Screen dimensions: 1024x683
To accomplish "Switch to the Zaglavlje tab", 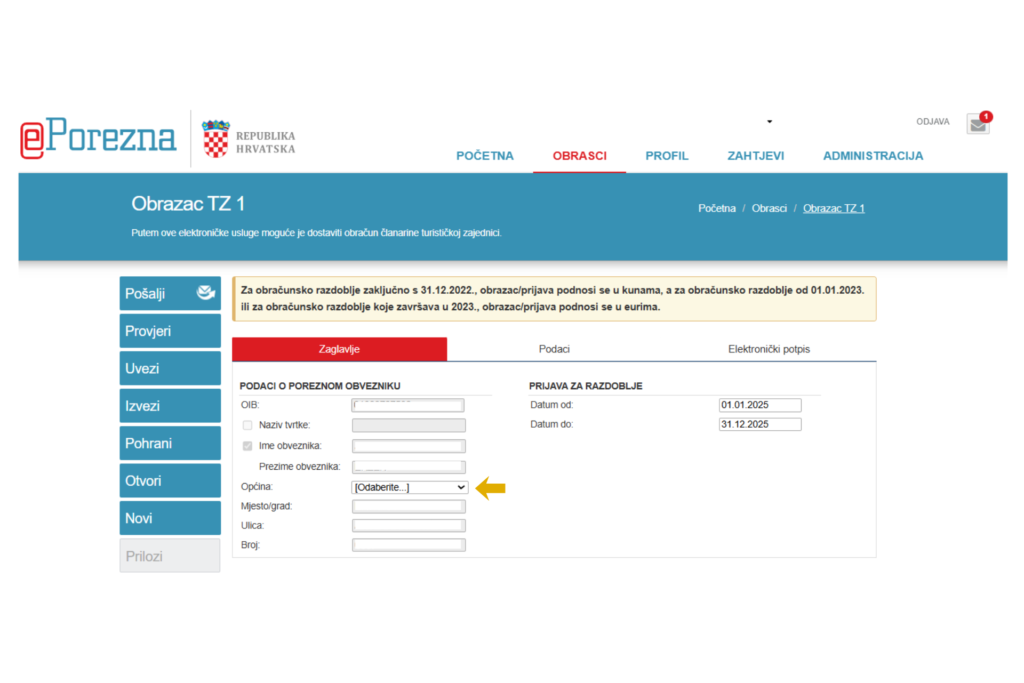I will coord(340,349).
